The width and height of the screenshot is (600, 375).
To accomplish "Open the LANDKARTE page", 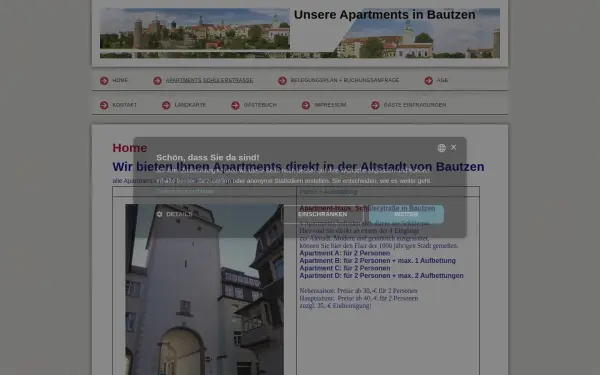I will pos(190,105).
